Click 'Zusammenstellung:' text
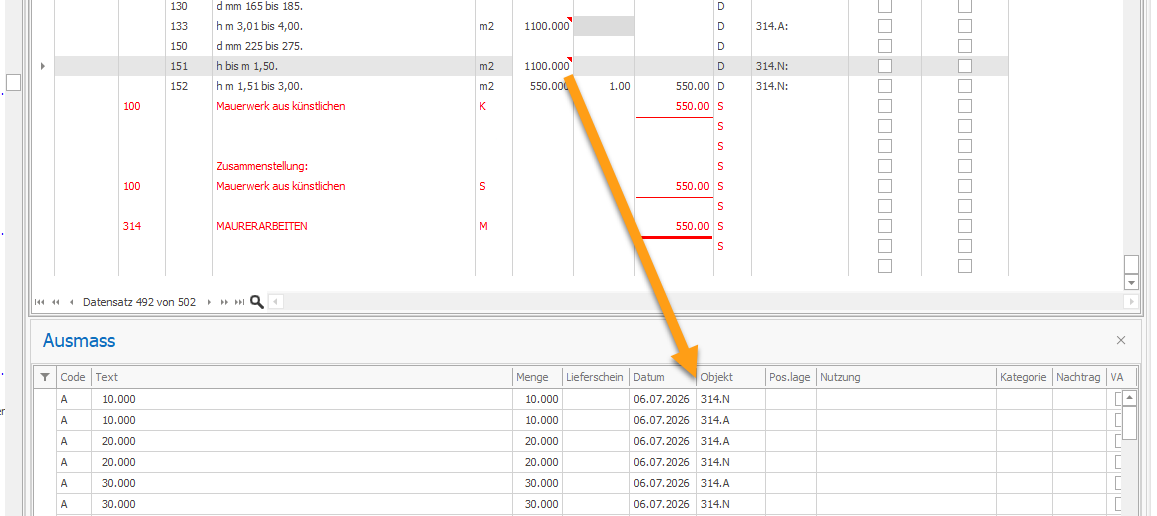The image size is (1157, 516). point(262,166)
